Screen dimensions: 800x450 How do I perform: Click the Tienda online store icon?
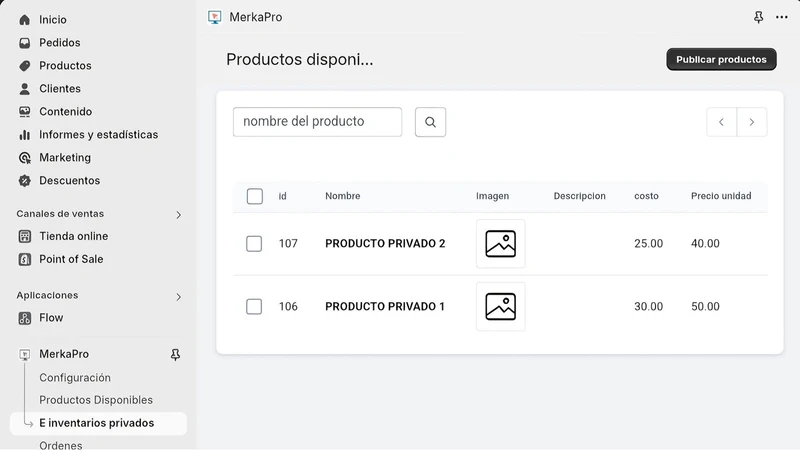(24, 236)
